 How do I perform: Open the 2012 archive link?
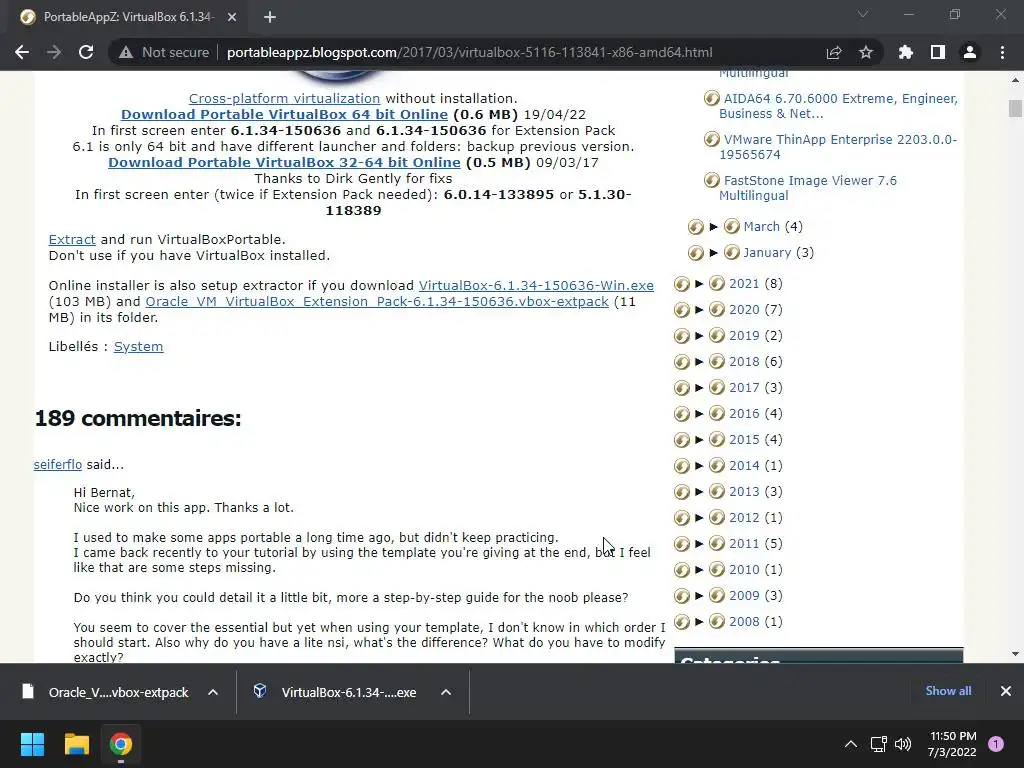coord(744,518)
